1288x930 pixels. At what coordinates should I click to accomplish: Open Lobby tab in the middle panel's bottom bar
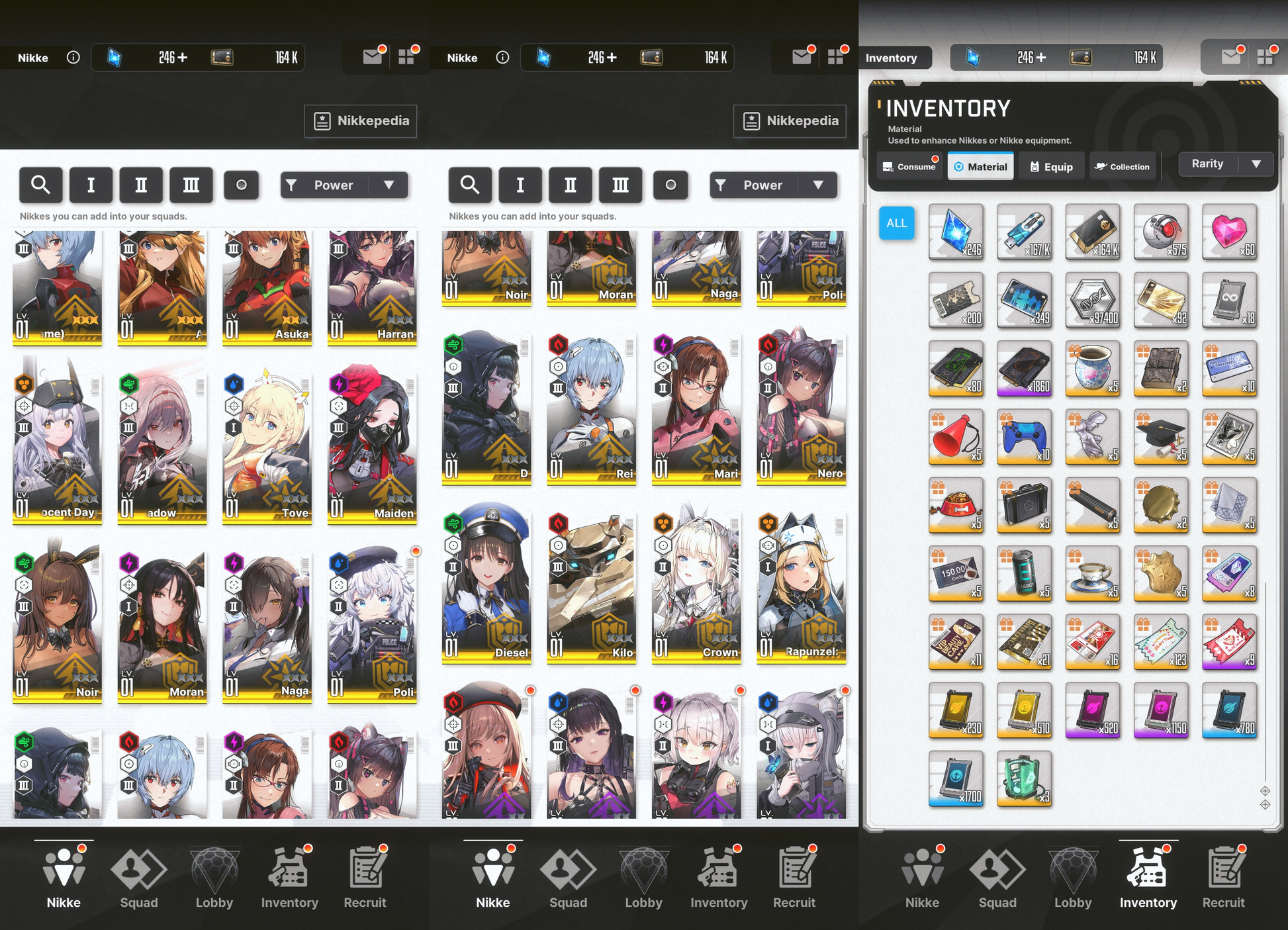pyautogui.click(x=643, y=878)
